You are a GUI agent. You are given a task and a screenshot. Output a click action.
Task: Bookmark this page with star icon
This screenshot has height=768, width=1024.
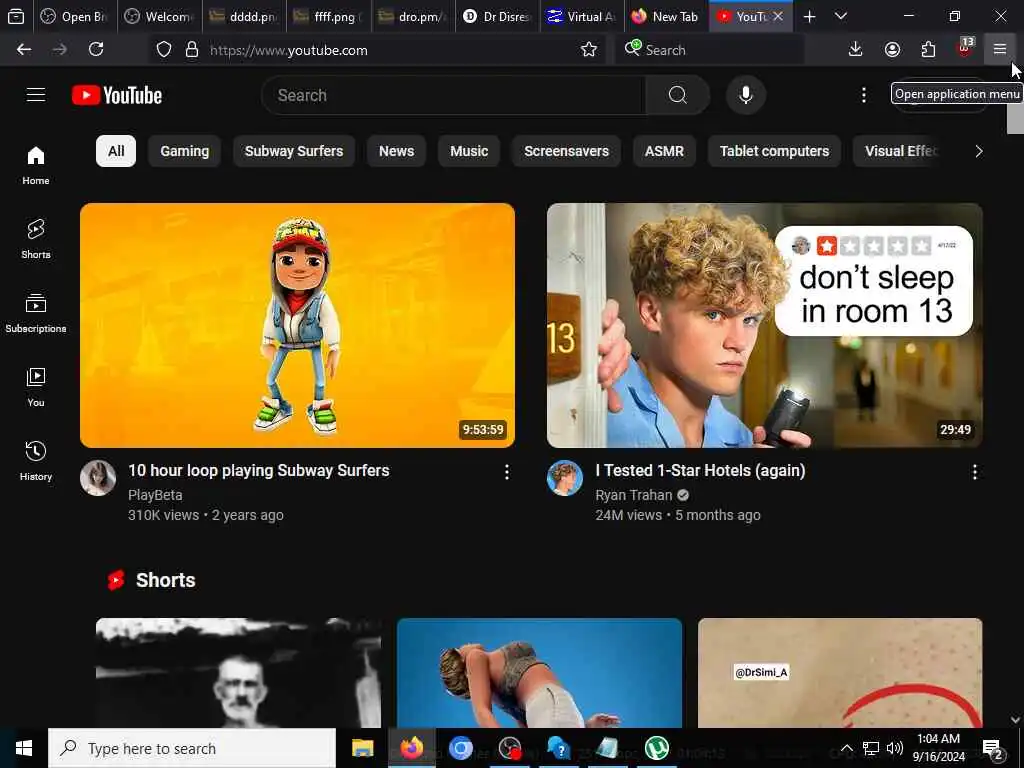click(x=588, y=50)
